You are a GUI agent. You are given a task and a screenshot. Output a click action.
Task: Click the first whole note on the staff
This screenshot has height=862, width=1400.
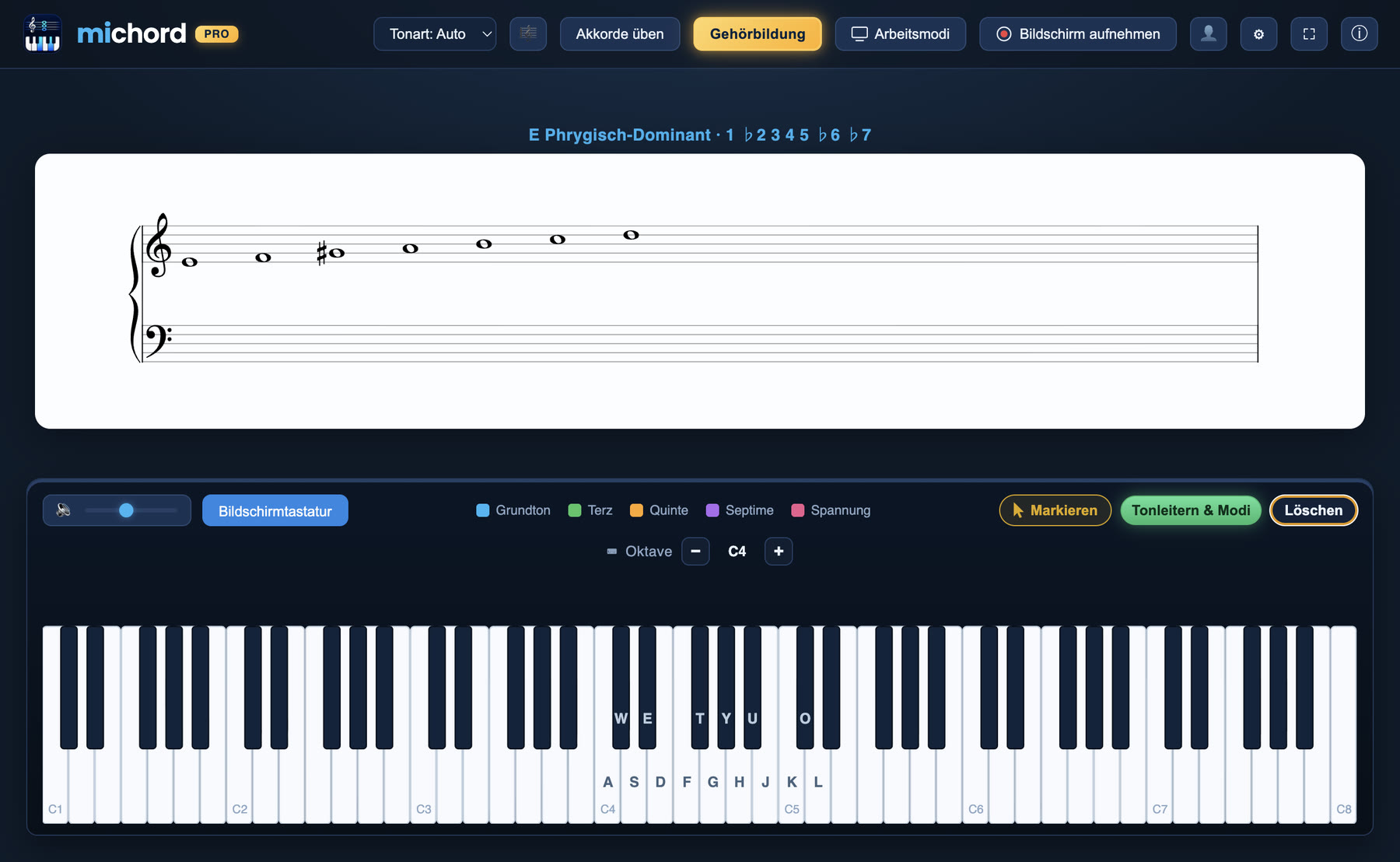tap(190, 262)
